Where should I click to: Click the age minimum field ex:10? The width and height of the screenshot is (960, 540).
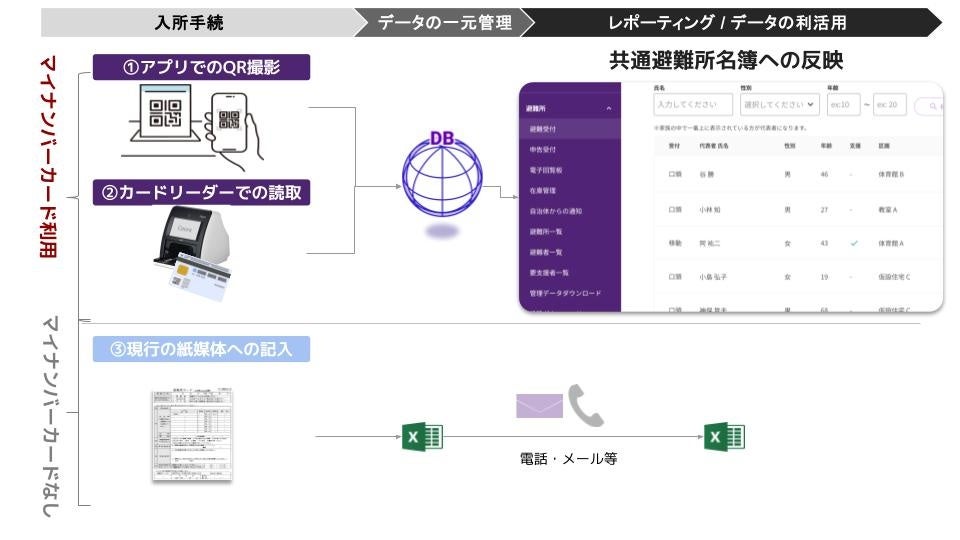(844, 105)
